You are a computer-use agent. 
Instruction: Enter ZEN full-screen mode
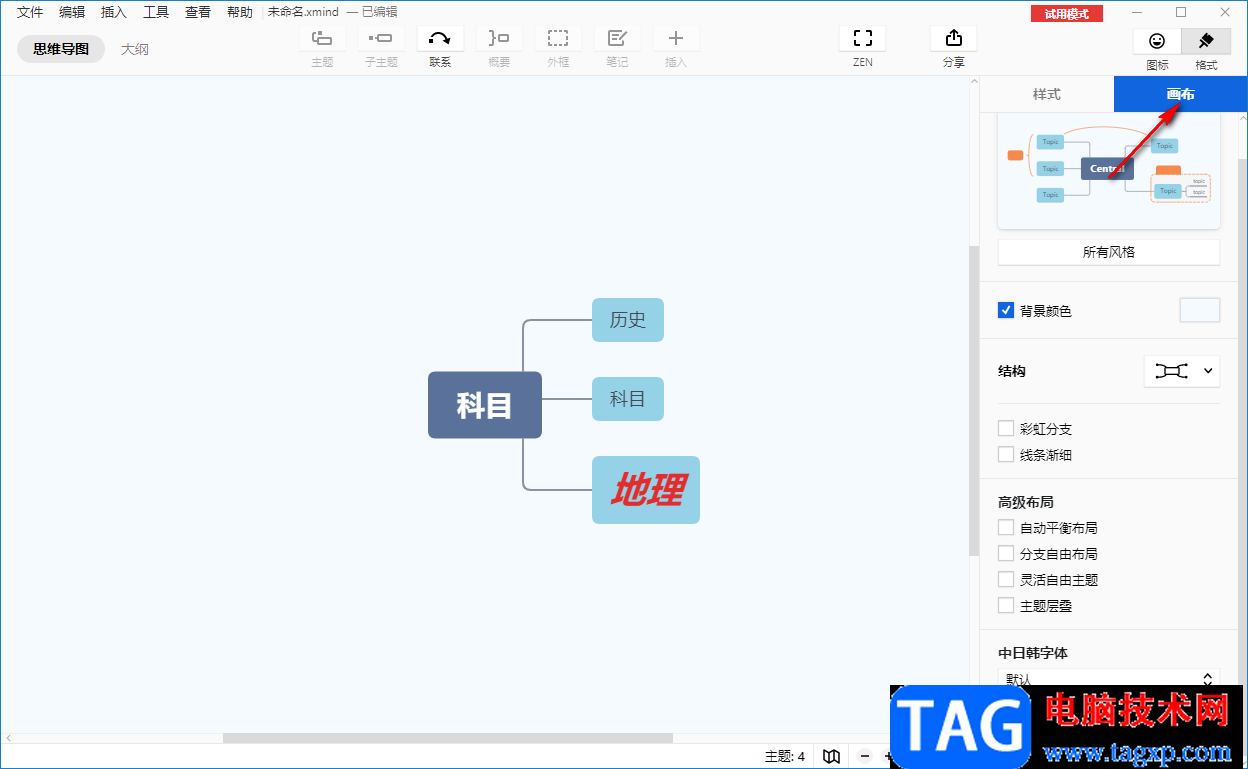863,39
